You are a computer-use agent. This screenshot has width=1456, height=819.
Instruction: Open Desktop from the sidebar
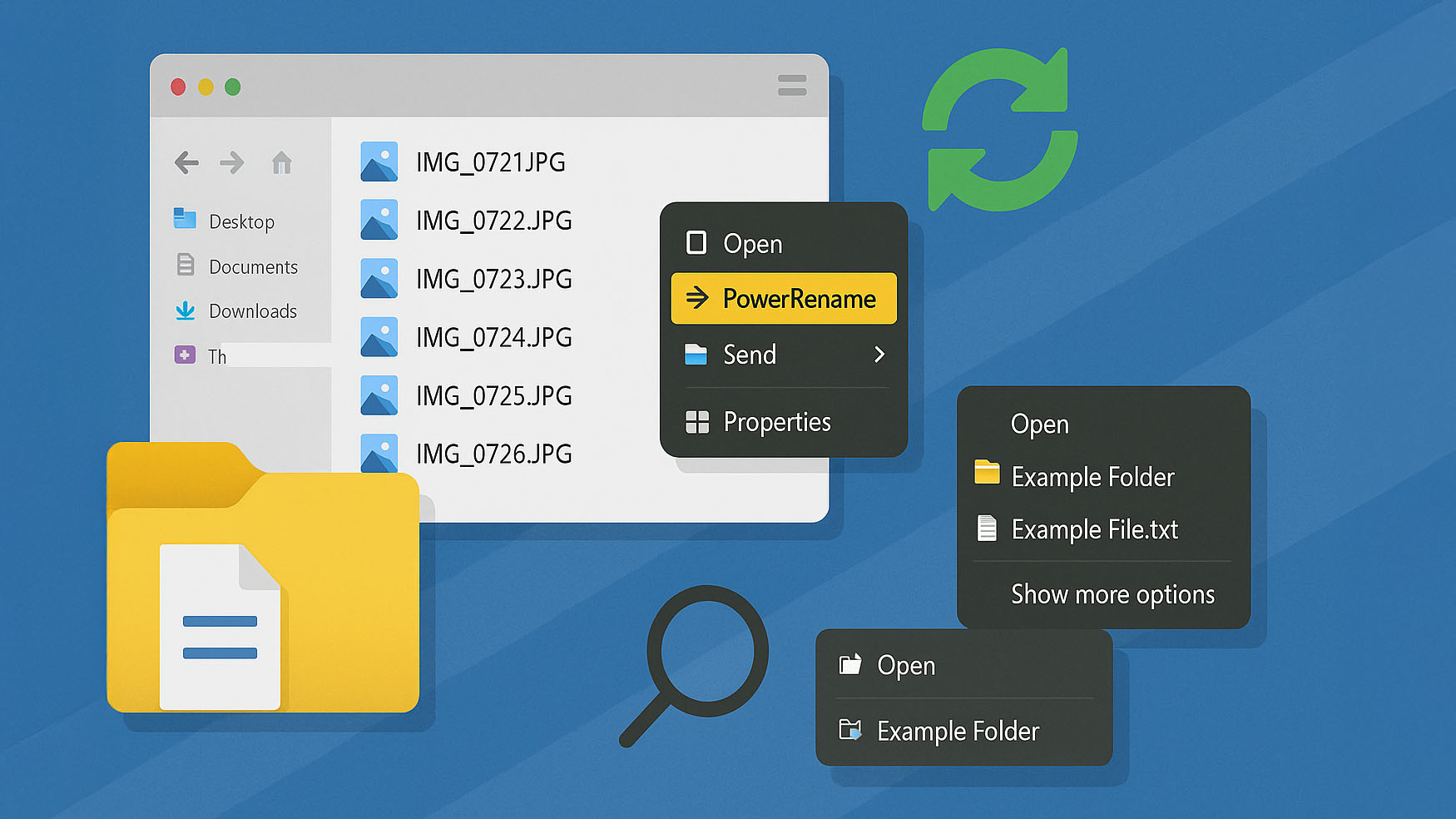[x=241, y=221]
